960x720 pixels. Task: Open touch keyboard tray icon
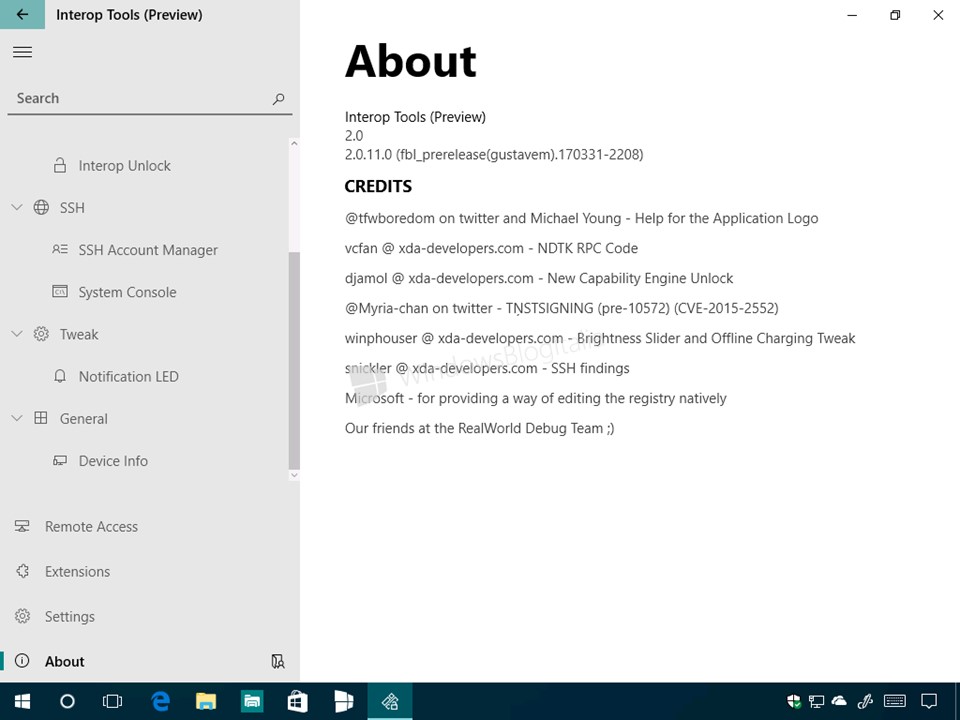895,700
